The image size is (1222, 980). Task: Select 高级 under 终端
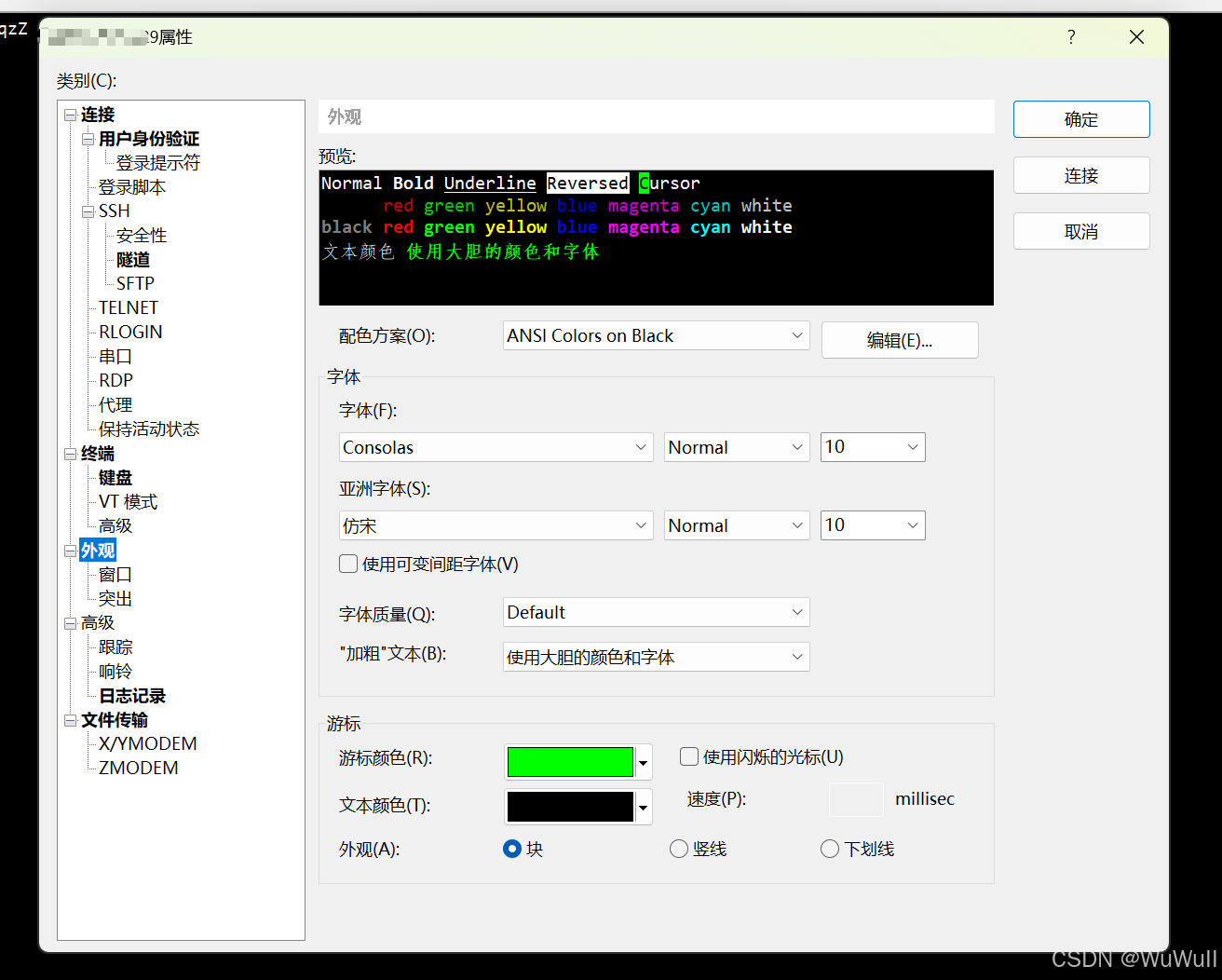point(115,526)
